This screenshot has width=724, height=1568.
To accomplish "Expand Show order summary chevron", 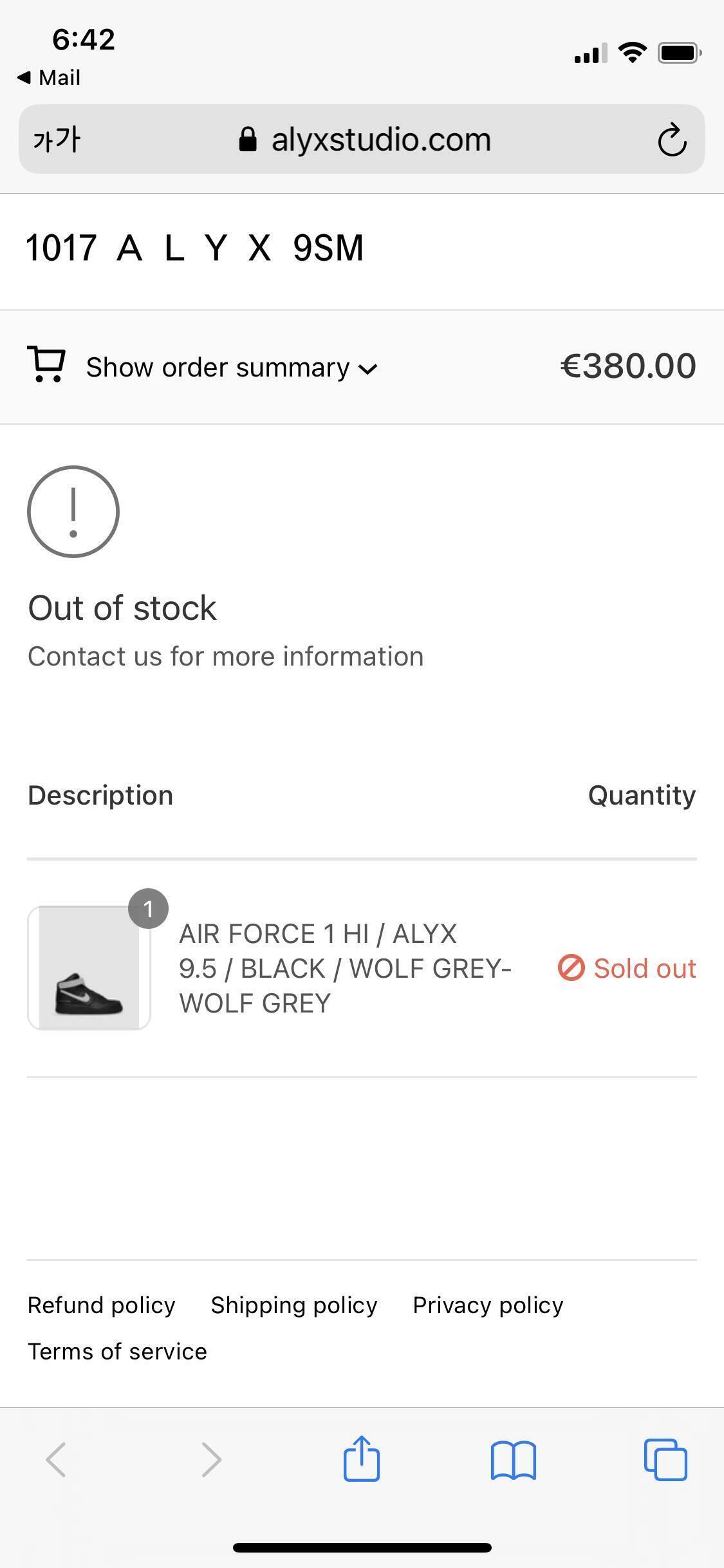I will pos(368,369).
